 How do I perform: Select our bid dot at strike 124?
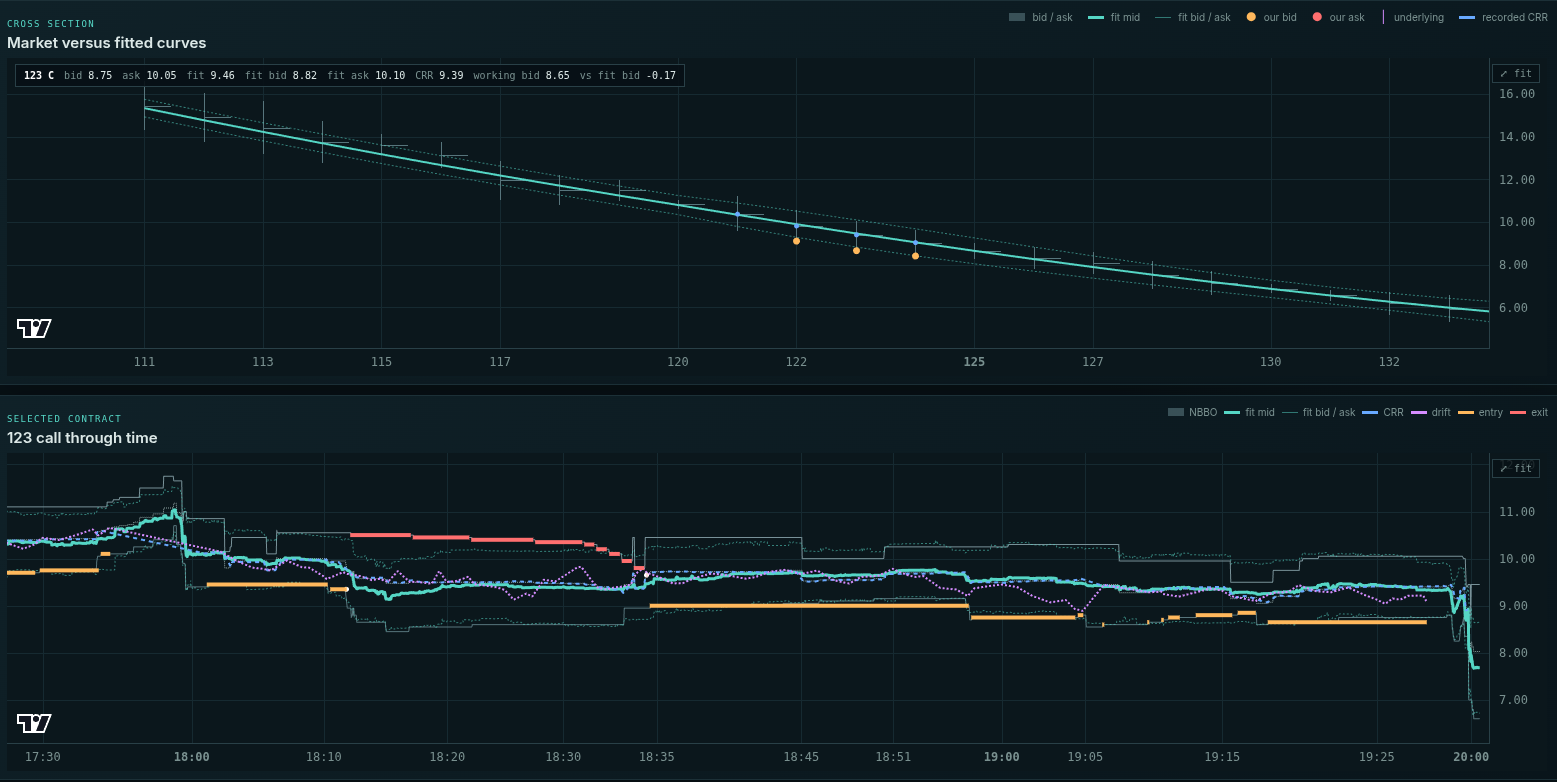915,256
